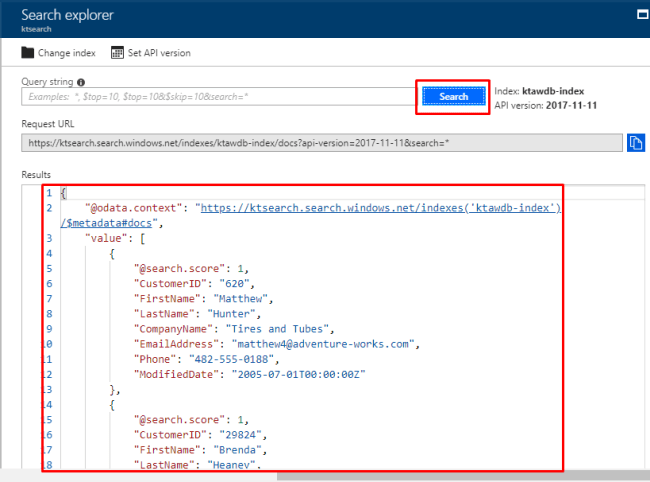Select the CustomerID "620" value
Image resolution: width=650 pixels, height=482 pixels.
(x=234, y=284)
